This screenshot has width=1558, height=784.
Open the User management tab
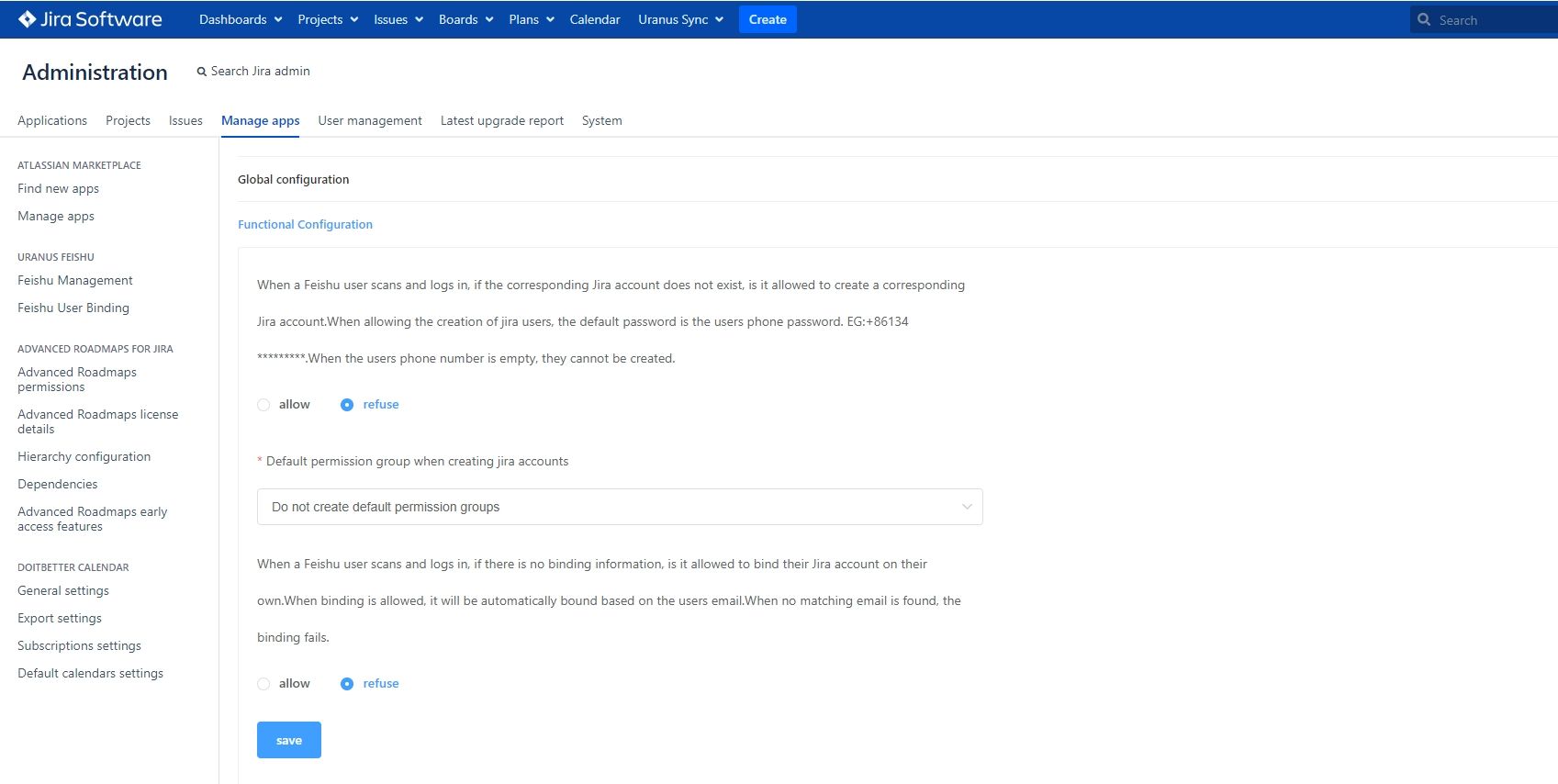point(370,120)
